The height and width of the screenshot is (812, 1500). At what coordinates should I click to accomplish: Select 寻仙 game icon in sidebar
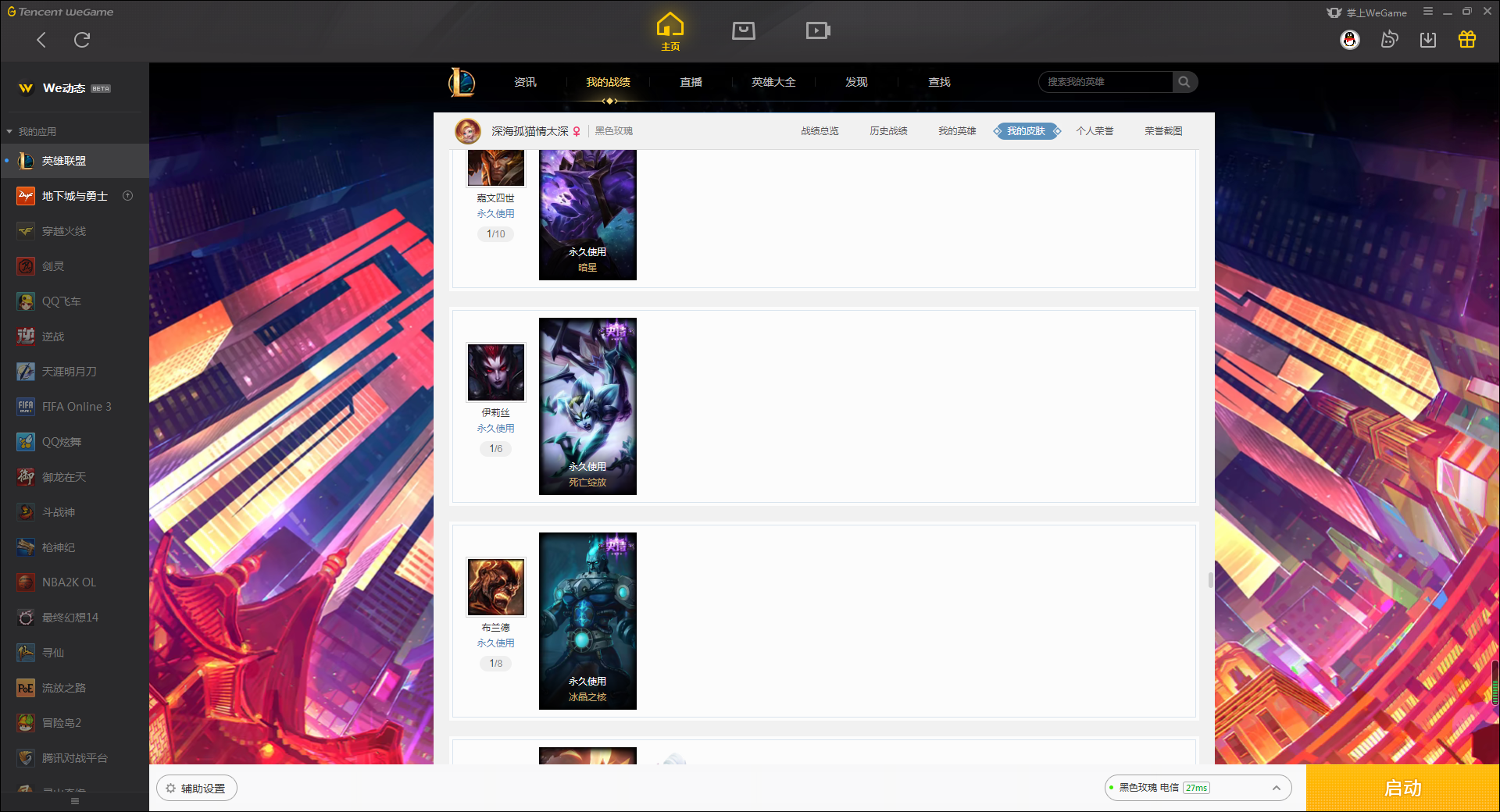pos(26,653)
